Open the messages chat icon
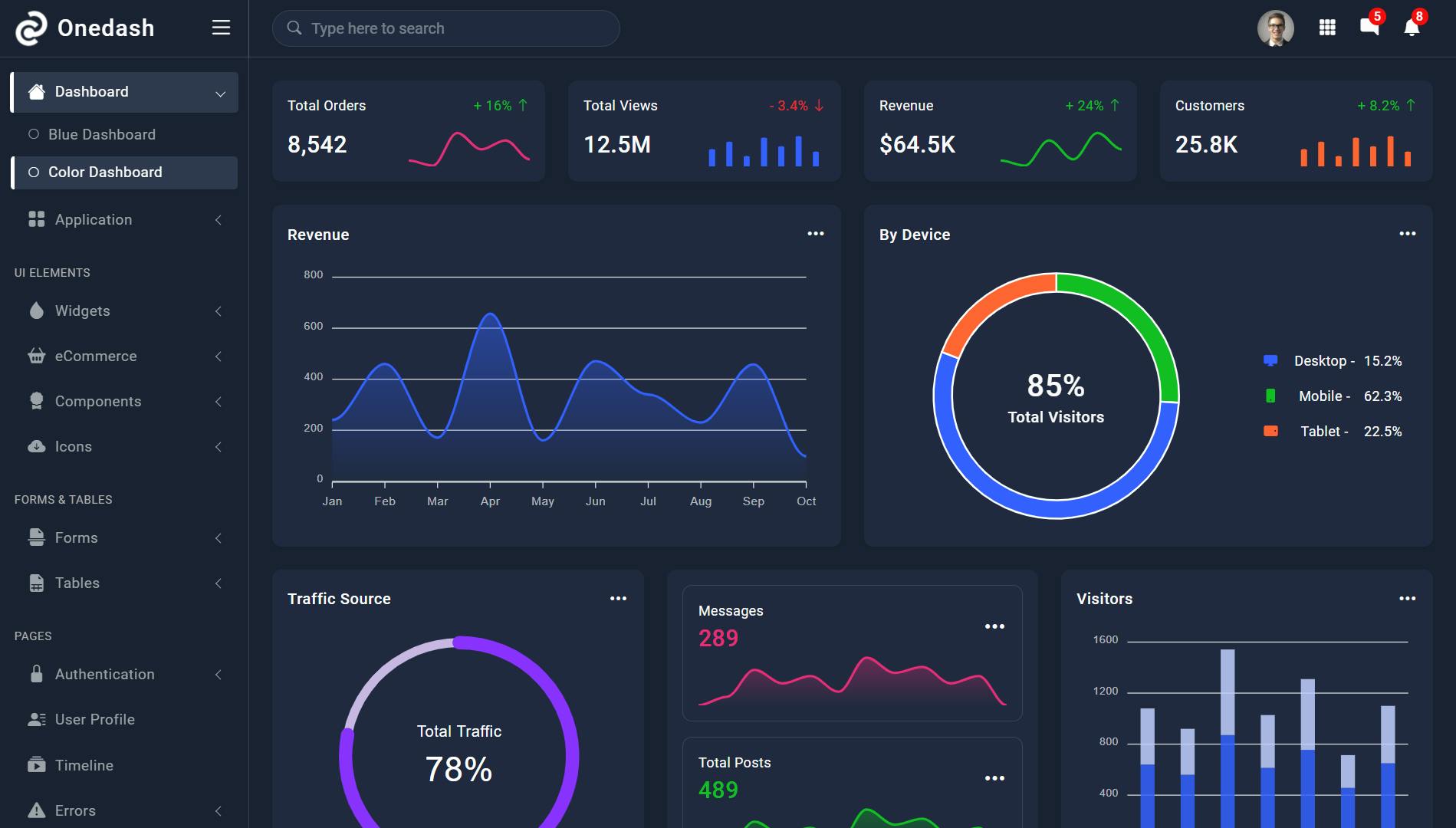Viewport: 1456px width, 828px height. 1369,27
